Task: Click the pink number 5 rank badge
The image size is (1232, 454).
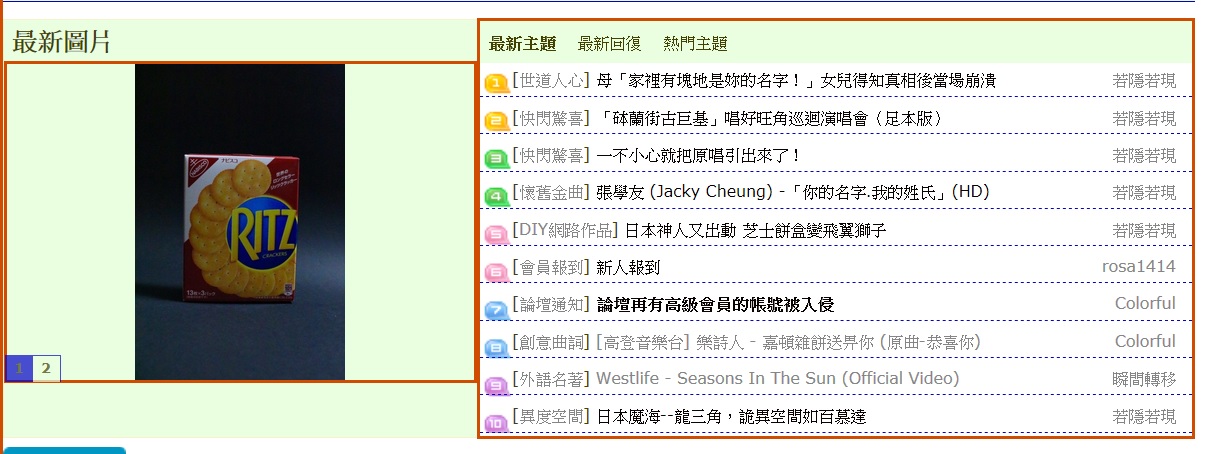Action: tap(496, 234)
